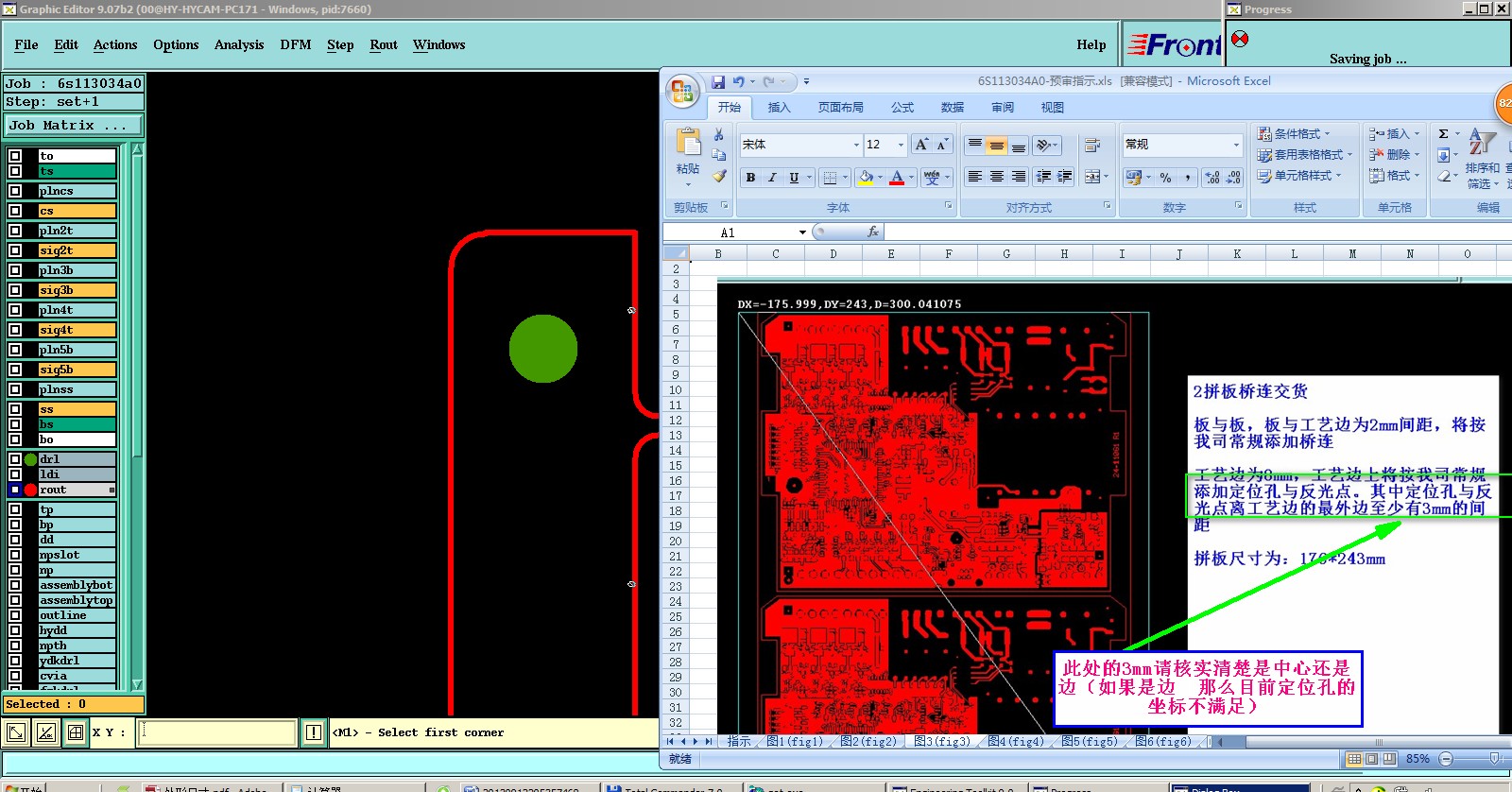Click the grid snap icon left of X Y
This screenshot has height=792, width=1512.
click(76, 732)
